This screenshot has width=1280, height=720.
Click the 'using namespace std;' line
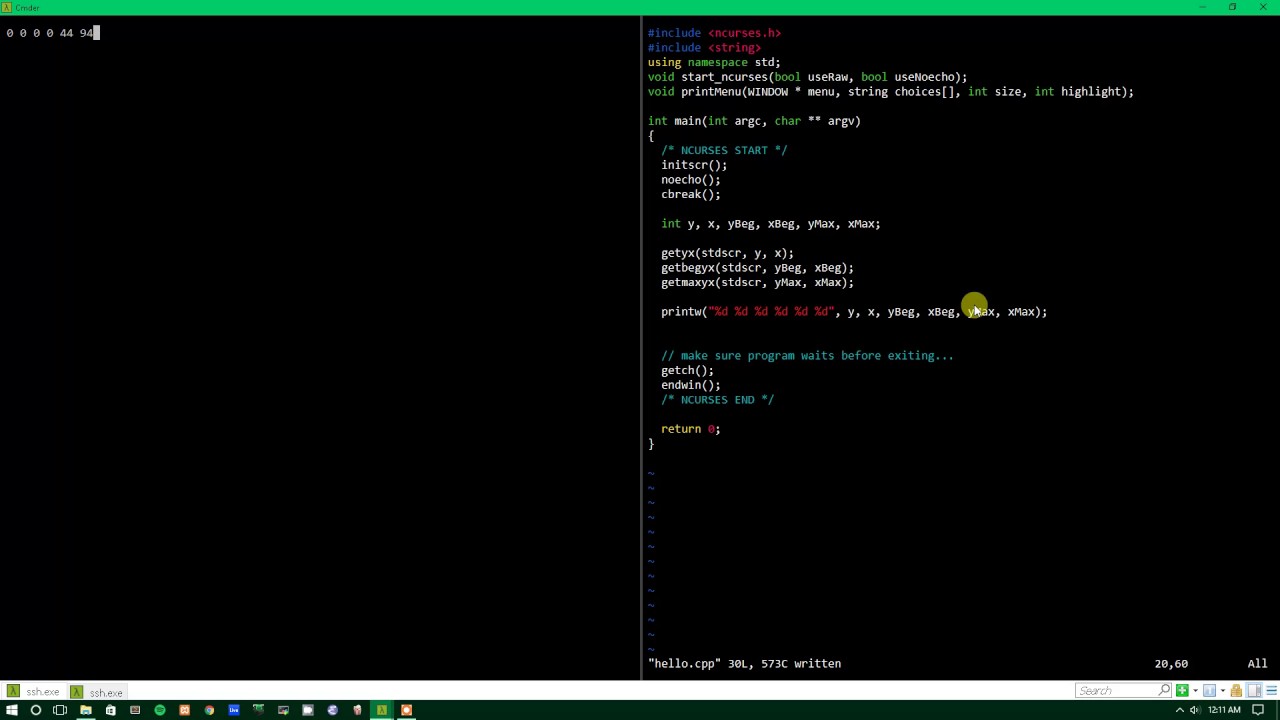pos(714,62)
